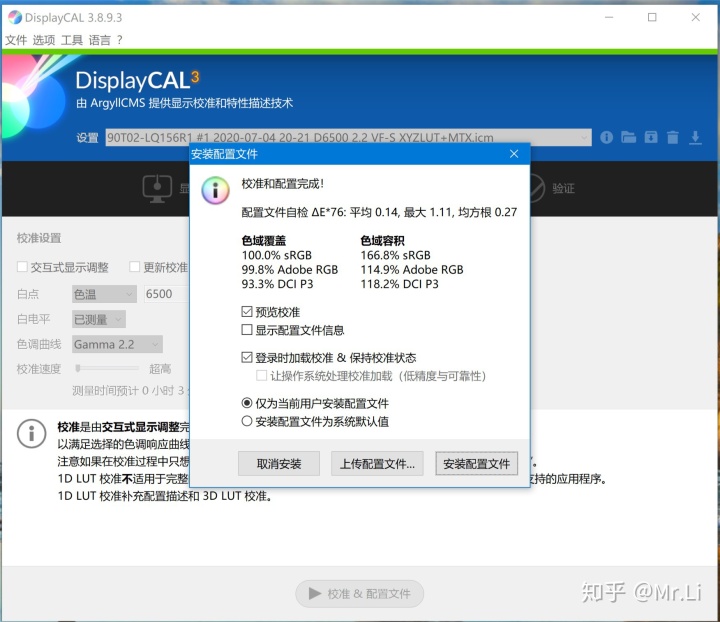
Task: Open the 设置 profile file dropdown
Action: tap(349, 137)
